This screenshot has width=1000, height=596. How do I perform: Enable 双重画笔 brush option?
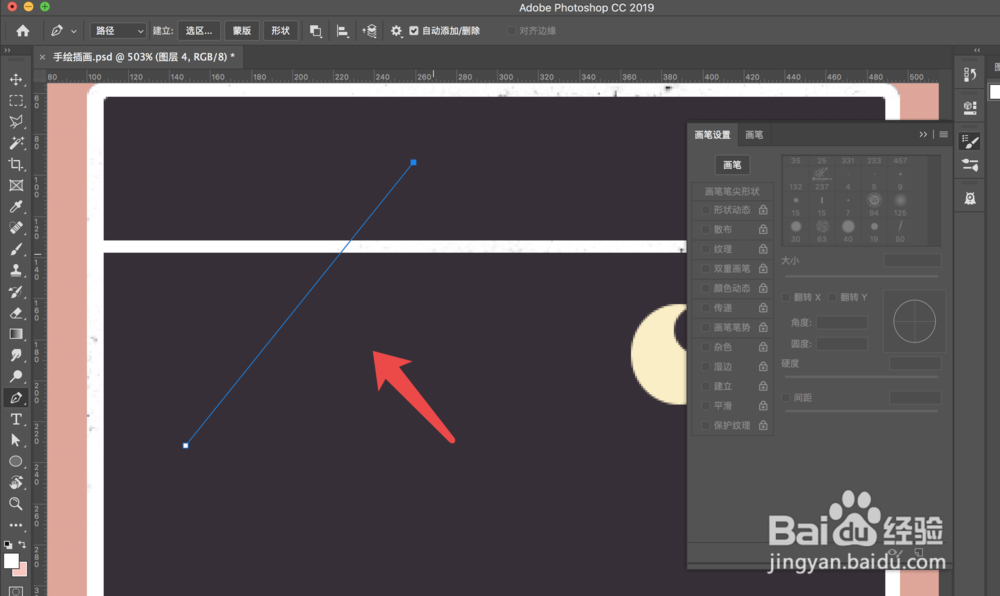tap(705, 268)
